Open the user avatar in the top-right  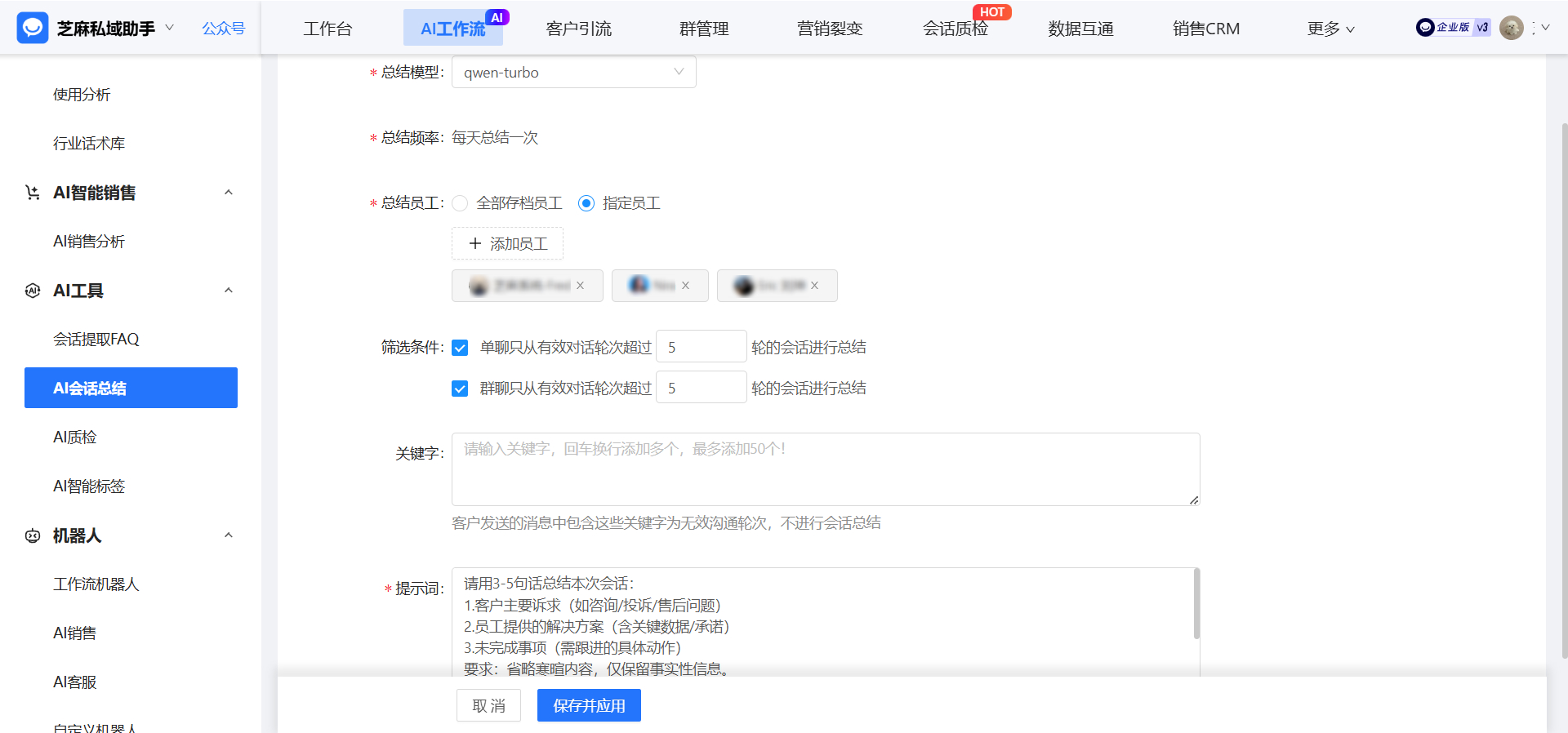[1512, 28]
